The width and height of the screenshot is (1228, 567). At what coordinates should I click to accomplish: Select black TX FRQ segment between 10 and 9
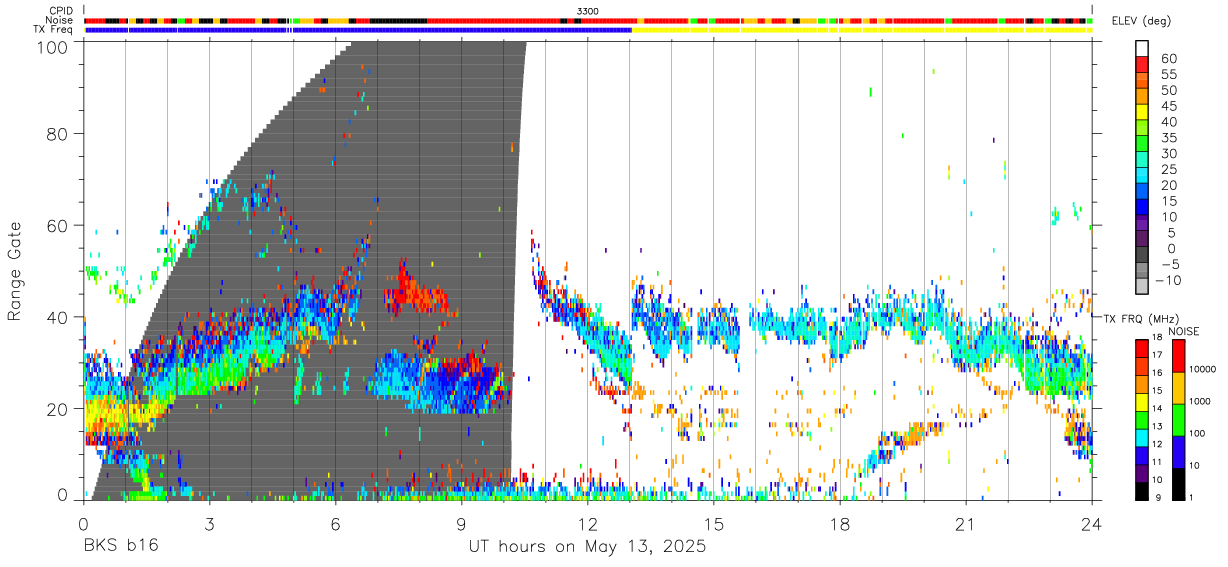pos(1142,489)
